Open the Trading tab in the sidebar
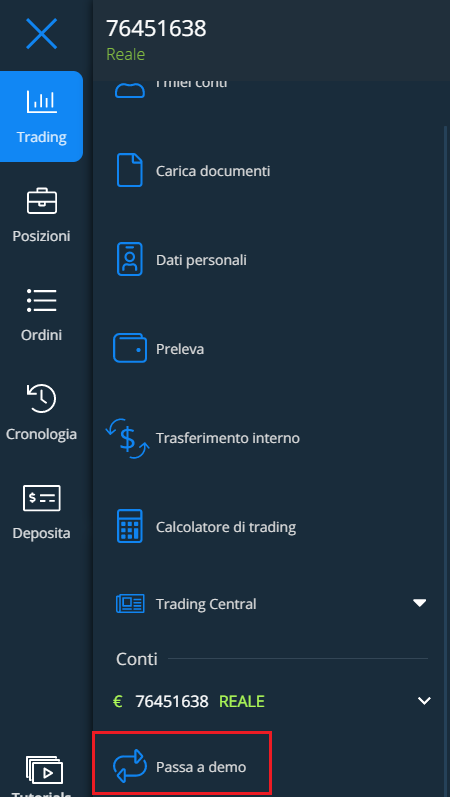Screen dimensions: 450x797 tap(41, 116)
